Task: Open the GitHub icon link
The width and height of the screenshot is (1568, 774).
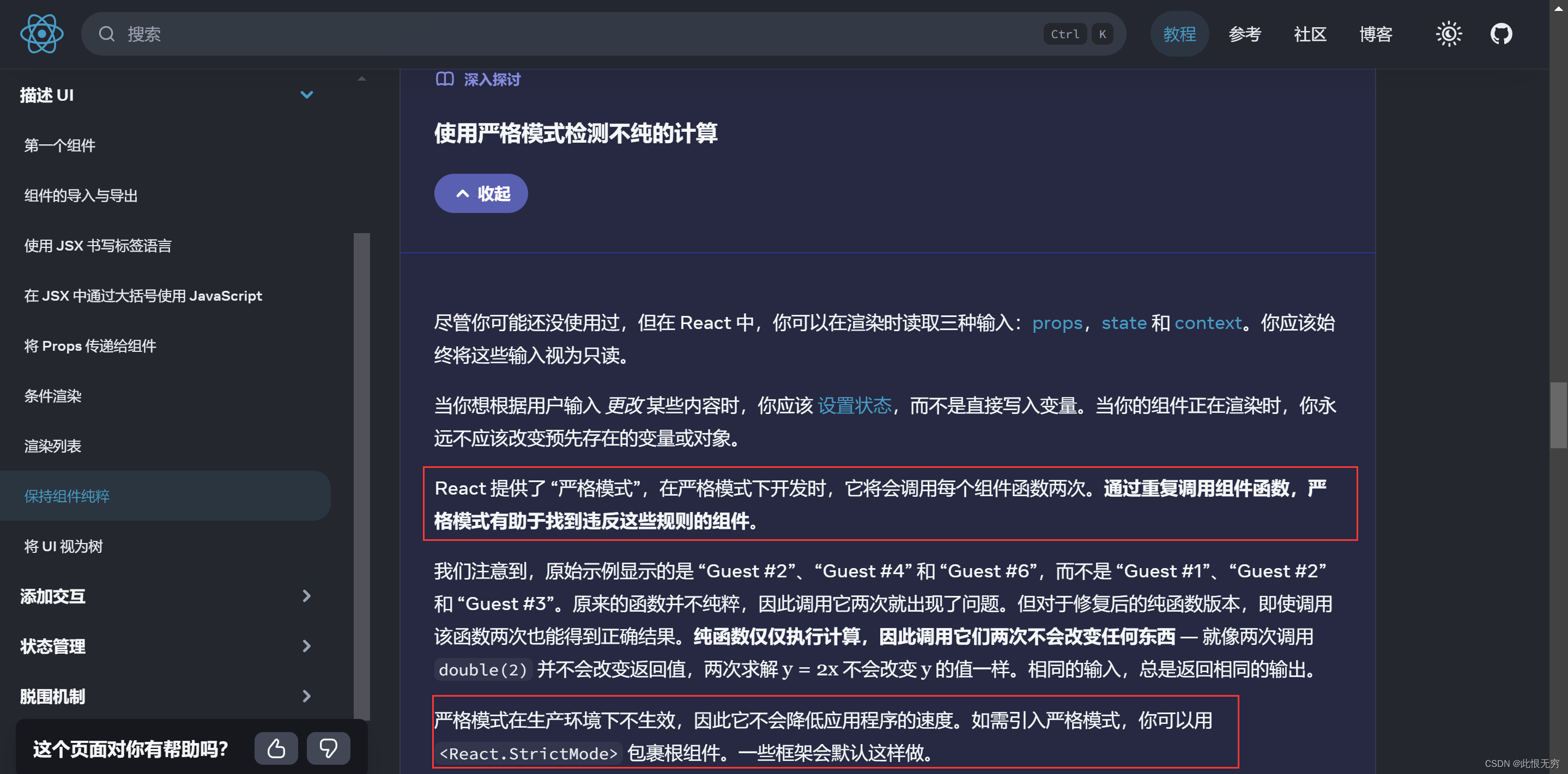Action: coord(1501,34)
